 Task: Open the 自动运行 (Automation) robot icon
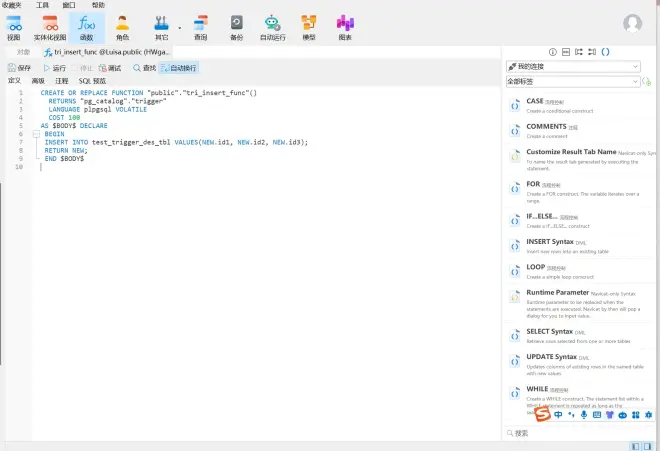tap(272, 28)
